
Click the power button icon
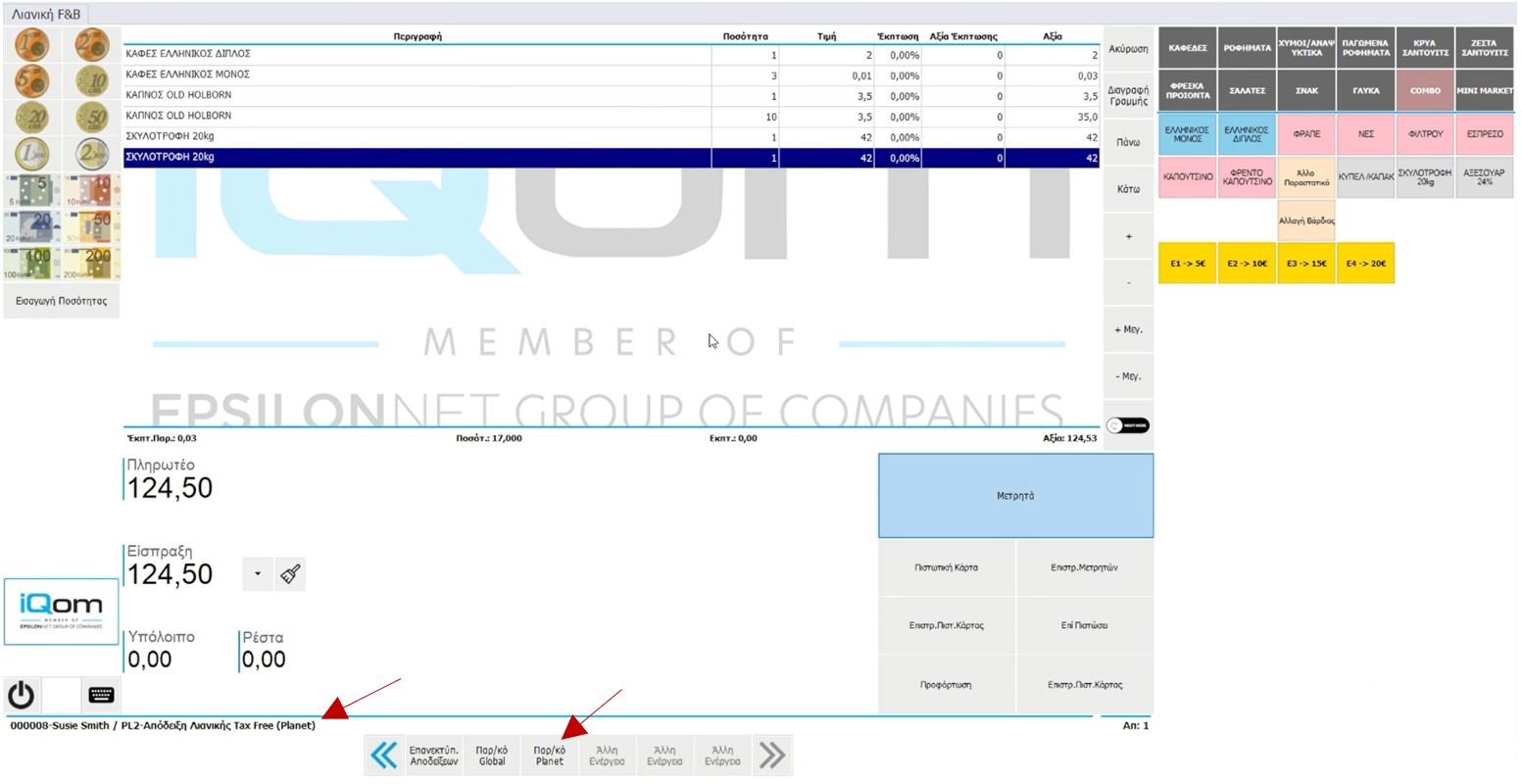[x=22, y=695]
